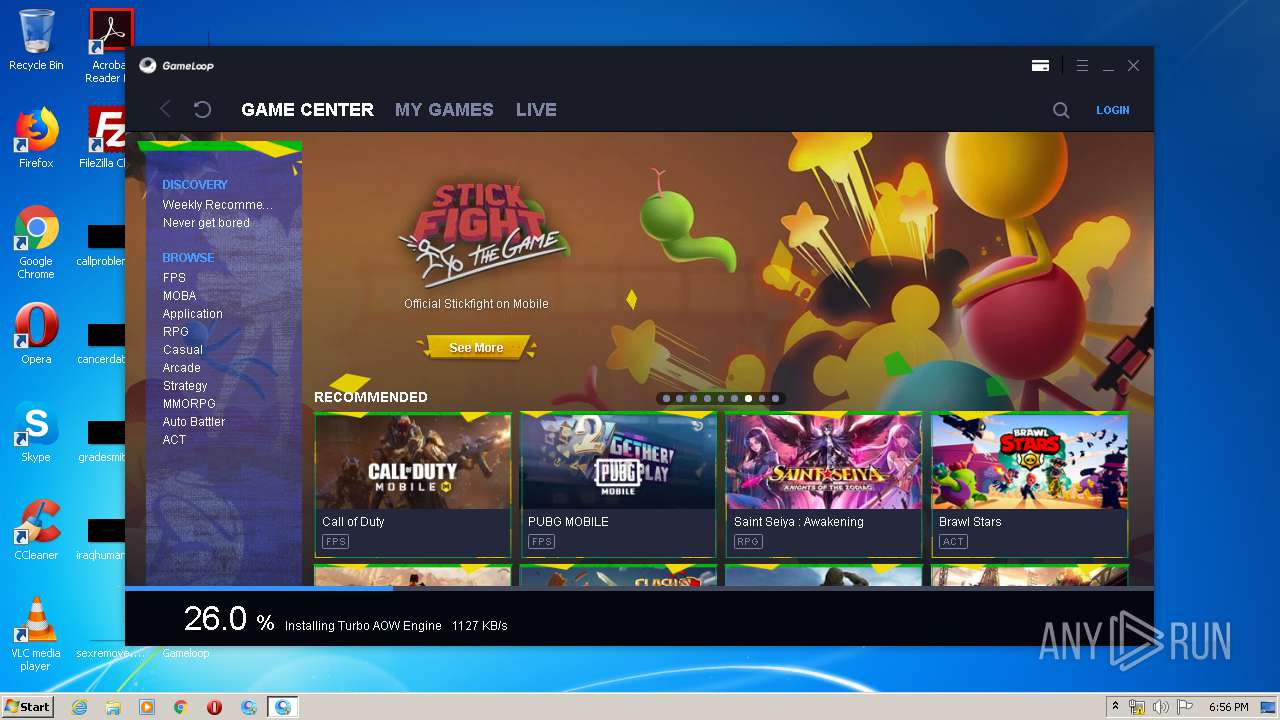
Task: Switch to the GAME CENTER tab
Action: tap(307, 110)
